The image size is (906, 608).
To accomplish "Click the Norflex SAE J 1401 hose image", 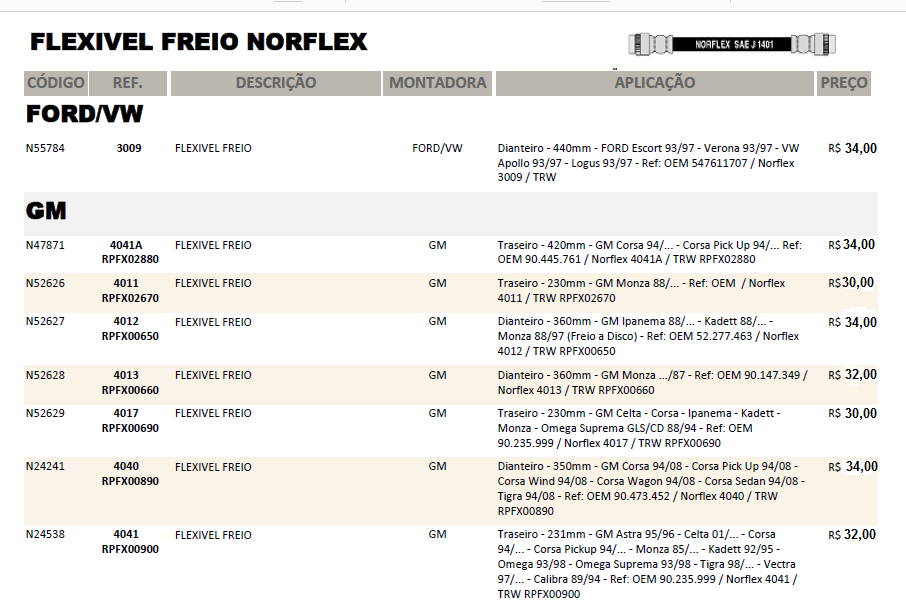I will coord(733,44).
